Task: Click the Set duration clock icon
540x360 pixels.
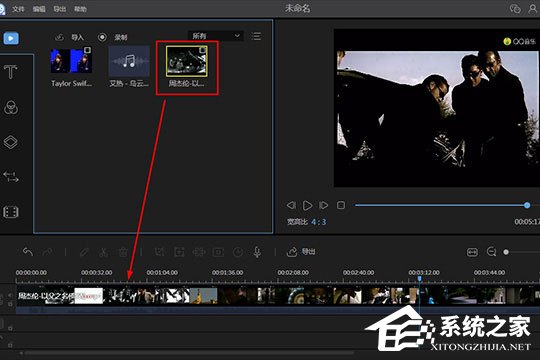Action: click(x=238, y=252)
